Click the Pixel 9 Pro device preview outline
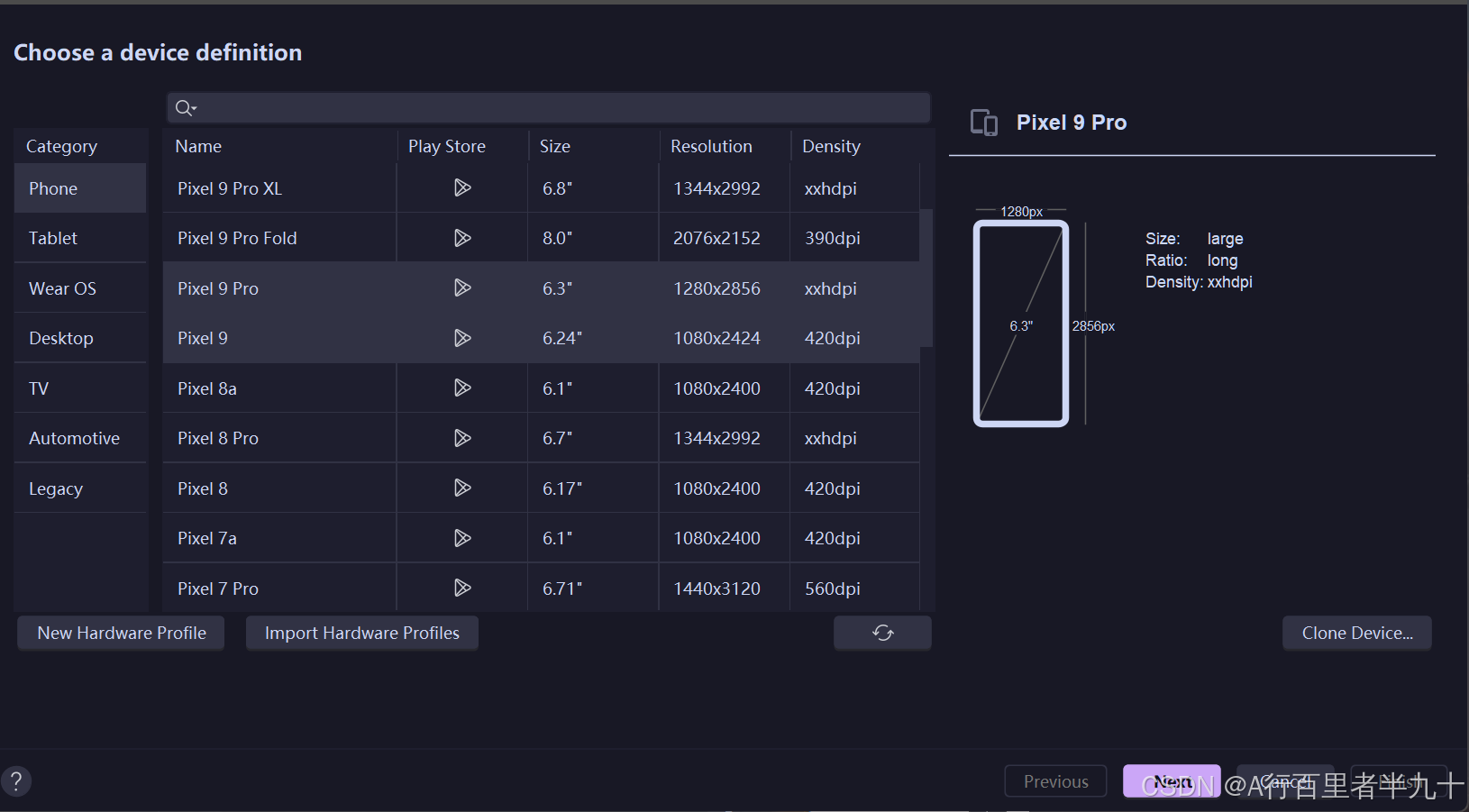The width and height of the screenshot is (1469, 812). [x=1021, y=324]
